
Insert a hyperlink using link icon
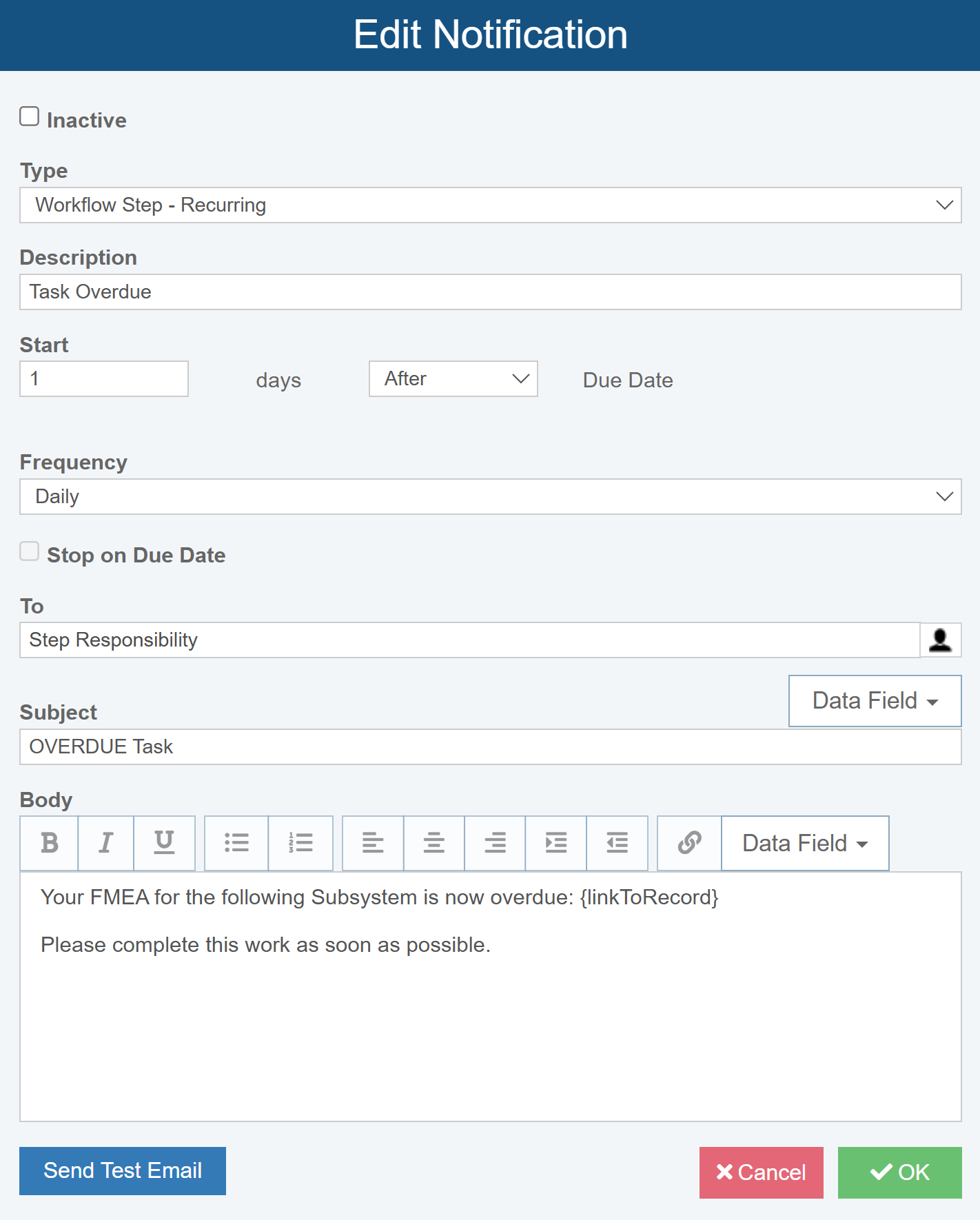689,843
